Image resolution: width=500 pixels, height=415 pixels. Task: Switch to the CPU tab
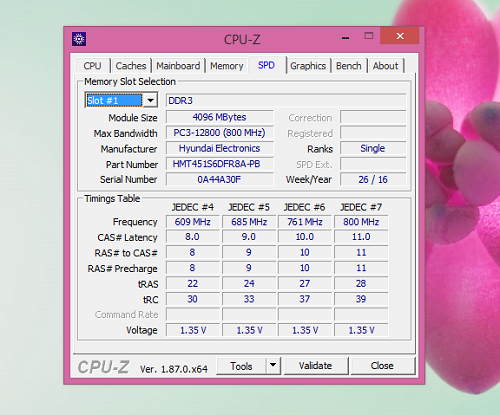pos(92,66)
